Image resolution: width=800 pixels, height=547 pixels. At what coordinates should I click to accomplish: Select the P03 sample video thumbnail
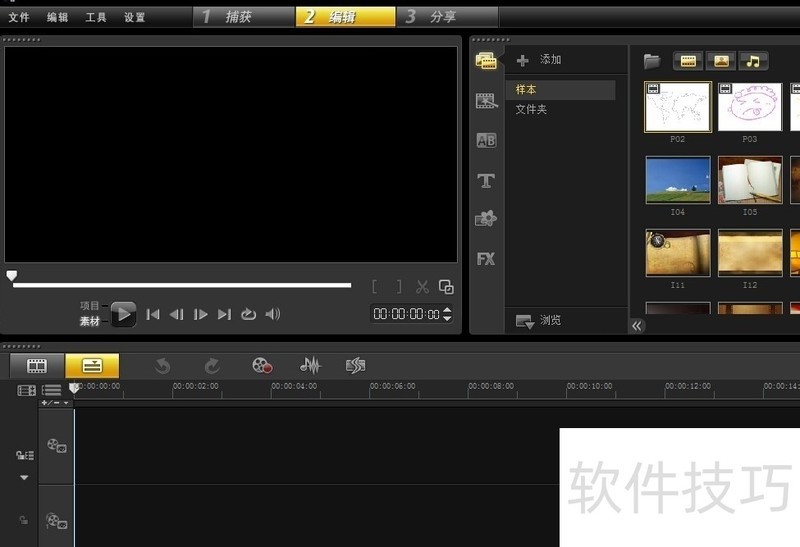(750, 108)
